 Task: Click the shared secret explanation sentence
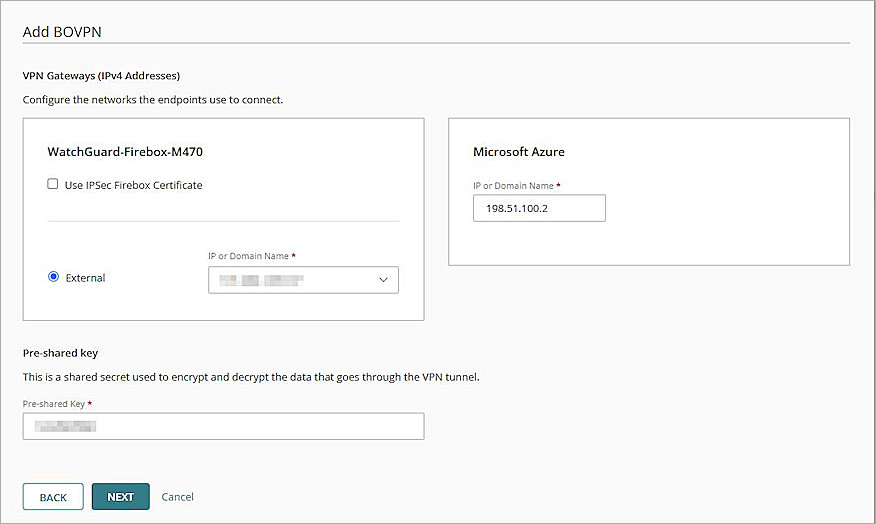pos(251,377)
